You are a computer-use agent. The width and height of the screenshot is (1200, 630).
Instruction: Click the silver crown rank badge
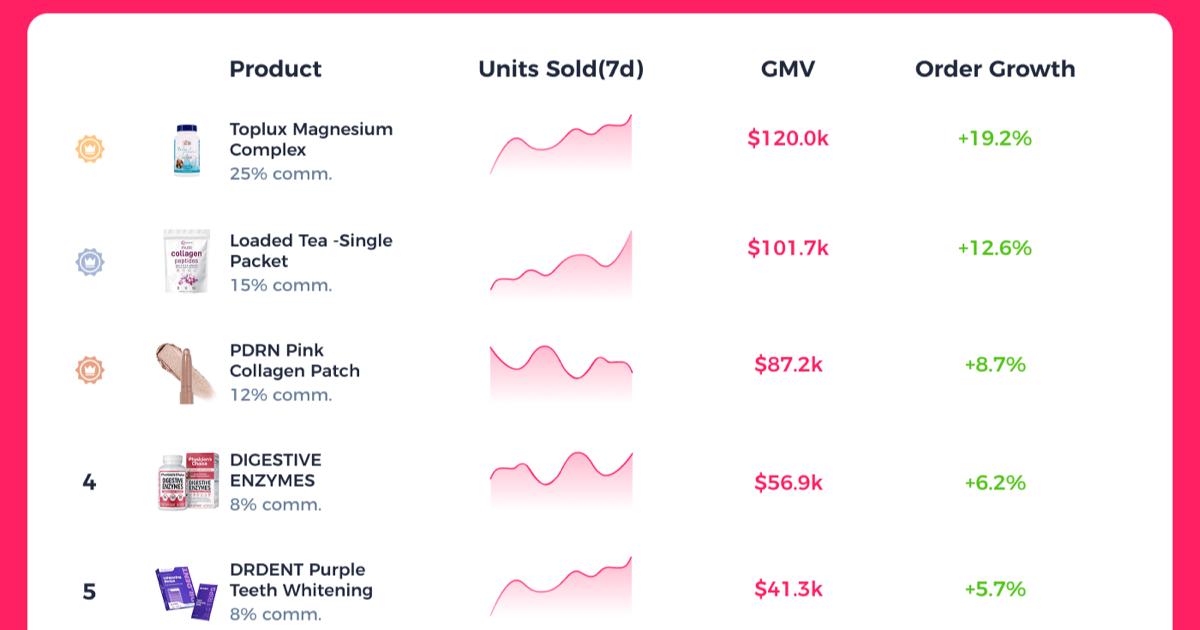90,262
